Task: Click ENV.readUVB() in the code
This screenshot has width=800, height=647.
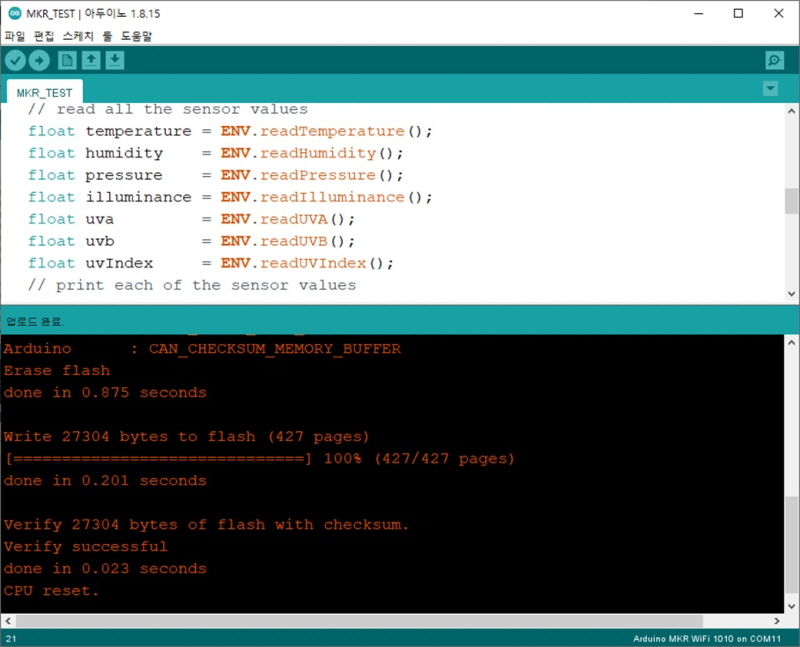Action: point(288,241)
